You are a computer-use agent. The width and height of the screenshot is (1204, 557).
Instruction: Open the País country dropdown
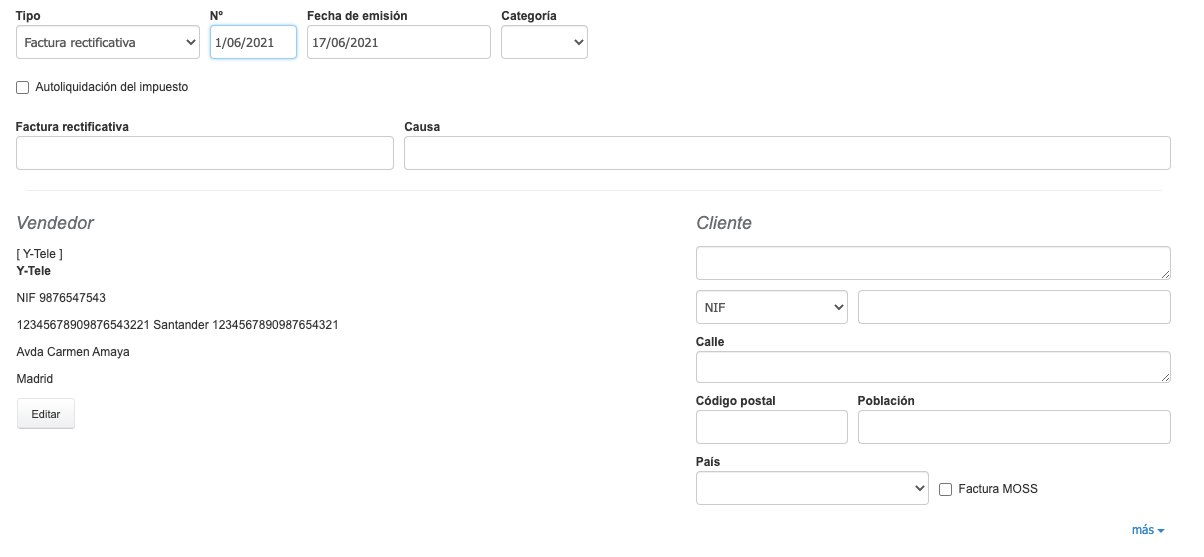click(x=812, y=489)
